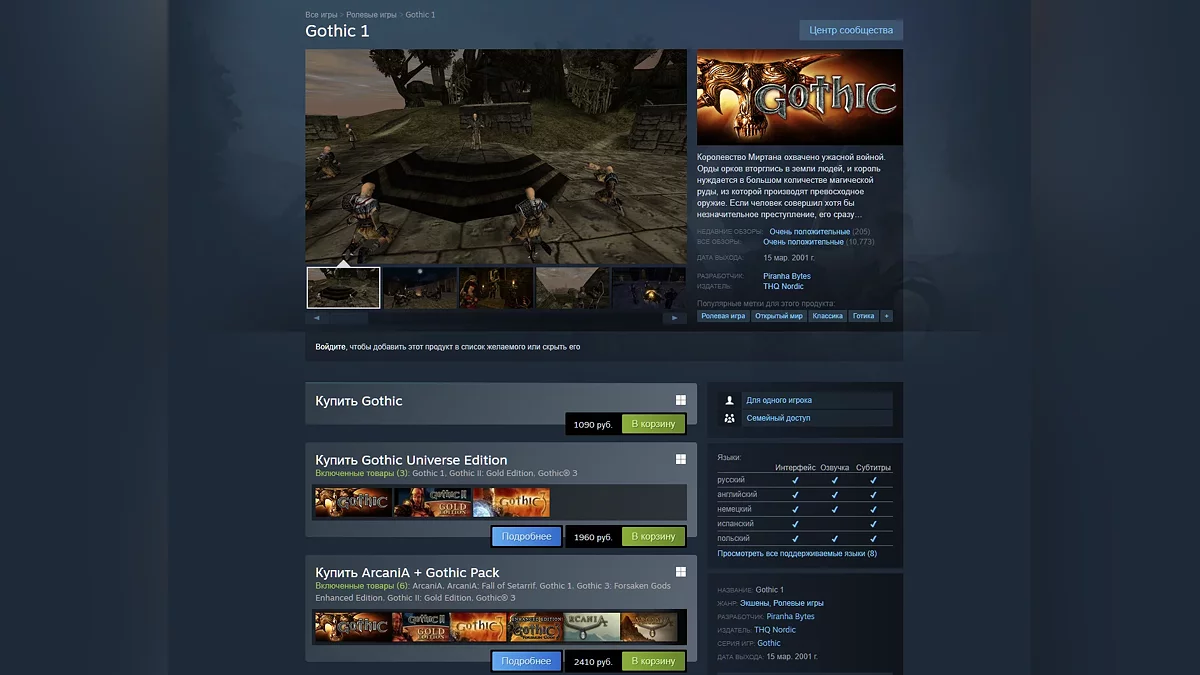Click right arrow of screenshot strip scrollbar
The height and width of the screenshot is (675, 1200).
click(675, 318)
